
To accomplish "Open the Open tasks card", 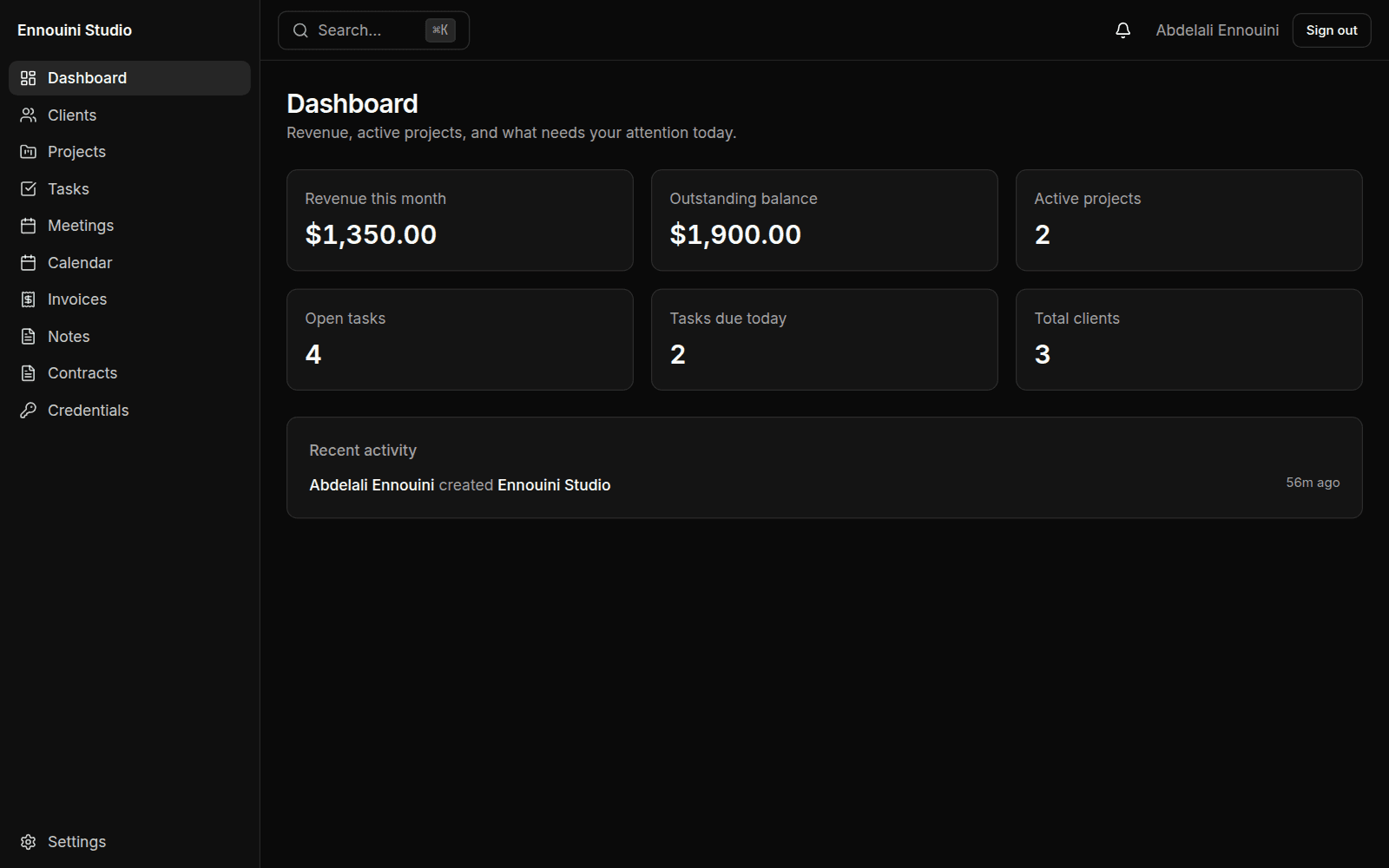I will (x=460, y=339).
